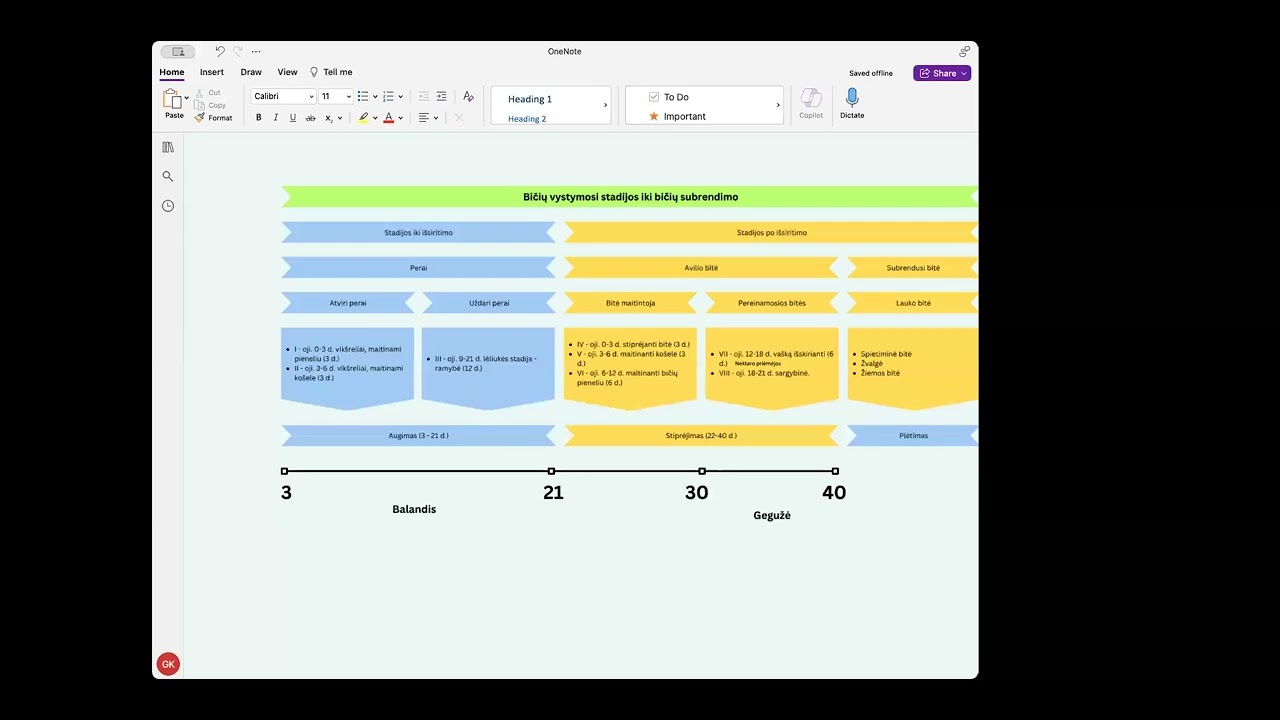Screen dimensions: 1280x720
Task: Open paragraph alignment dropdown arrow
Action: tap(436, 118)
